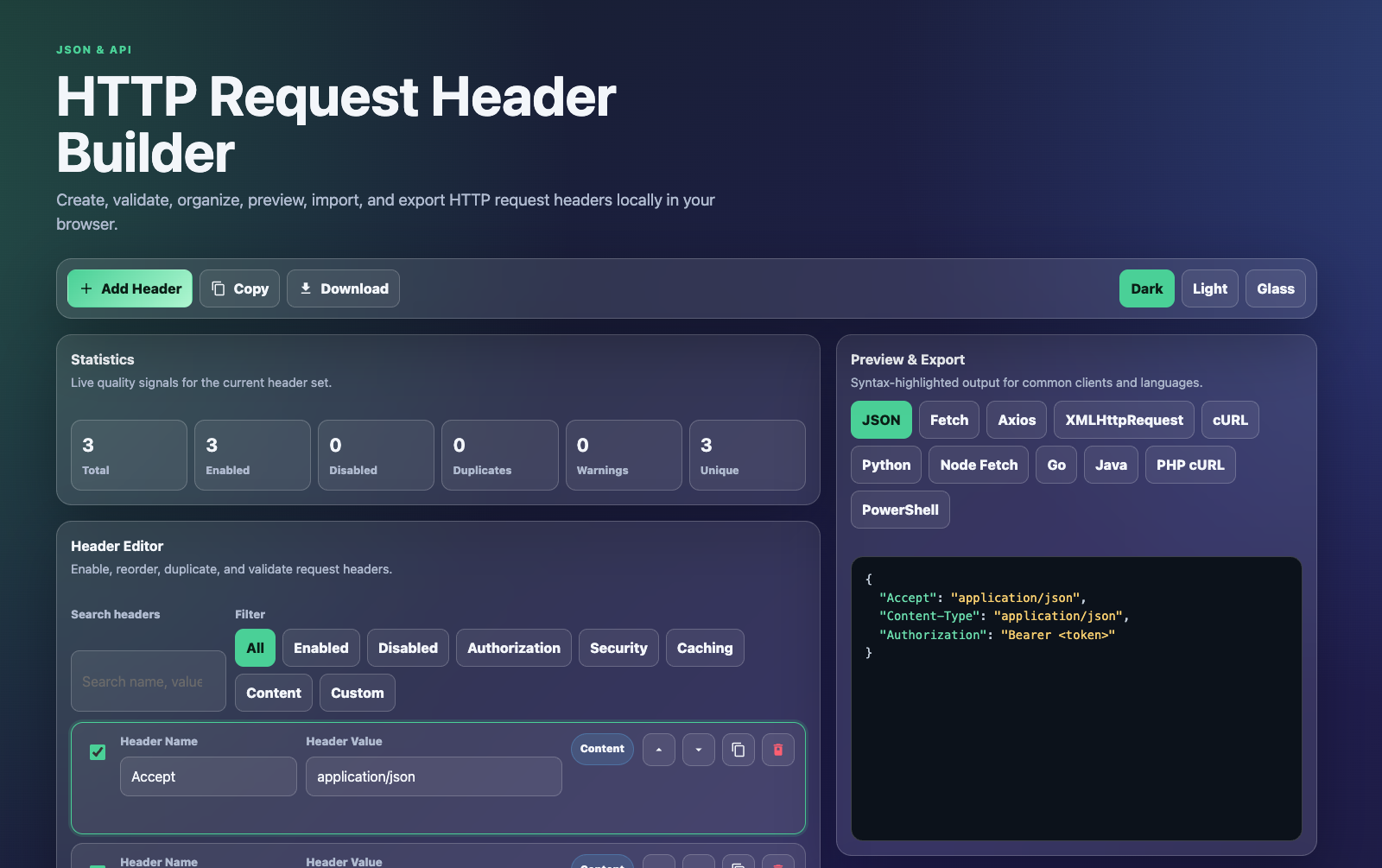
Task: Click the Search headers input field
Action: 149,681
